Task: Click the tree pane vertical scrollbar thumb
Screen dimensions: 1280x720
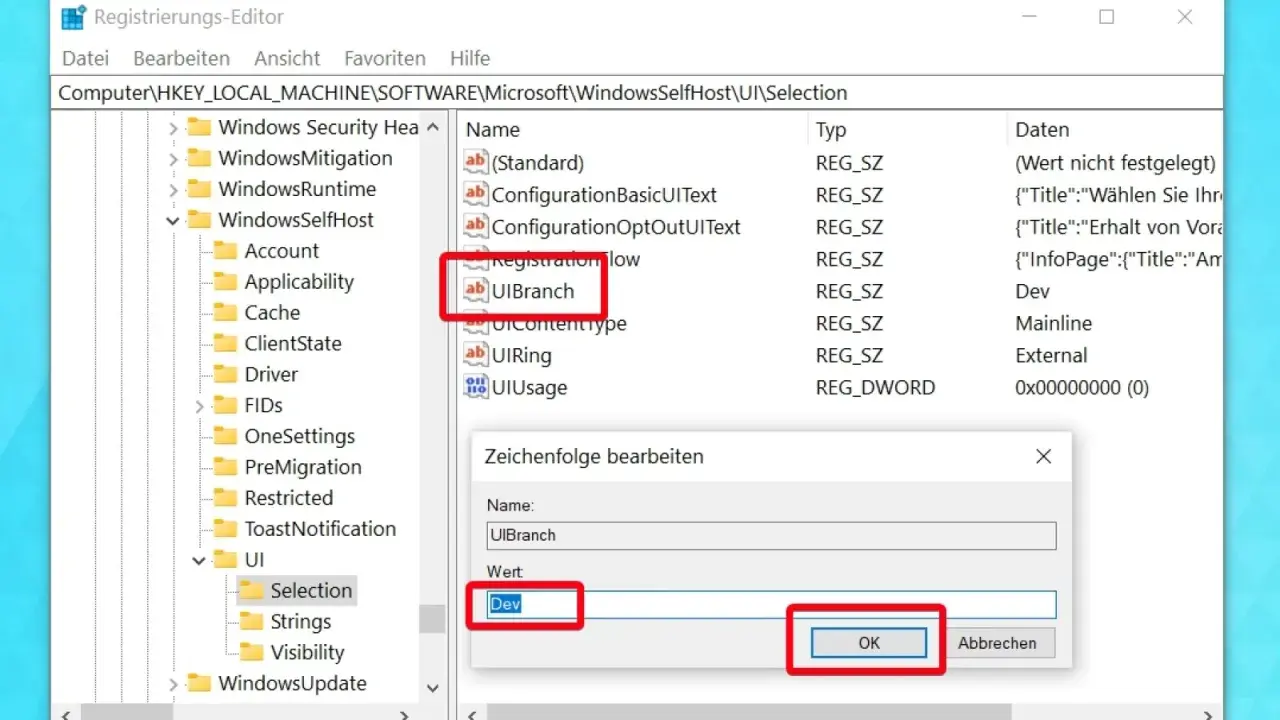Action: tap(432, 619)
